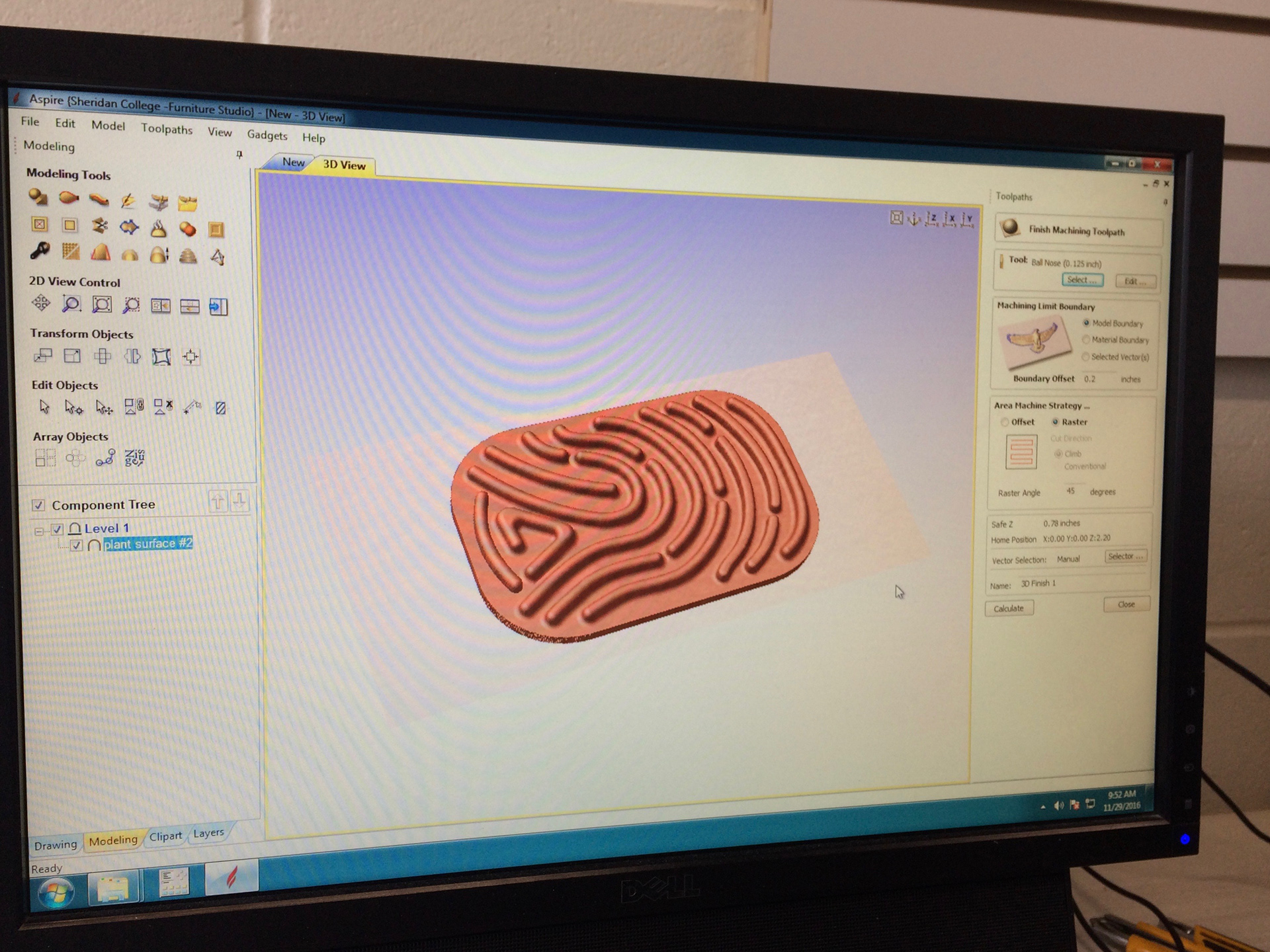
Task: Click the Zoom to Box magnifier icon
Action: [71, 304]
